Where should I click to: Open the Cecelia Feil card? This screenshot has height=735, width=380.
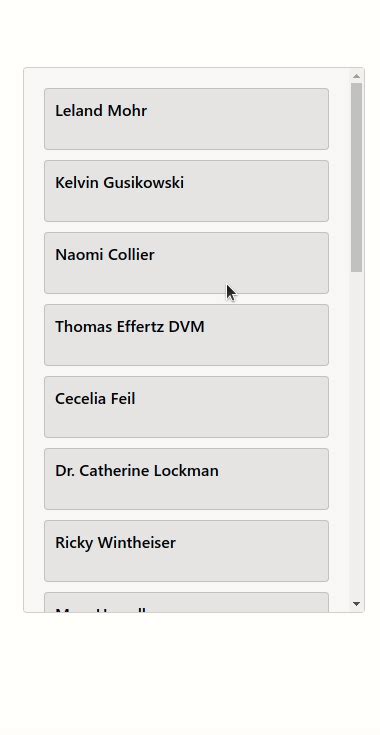pyautogui.click(x=186, y=407)
